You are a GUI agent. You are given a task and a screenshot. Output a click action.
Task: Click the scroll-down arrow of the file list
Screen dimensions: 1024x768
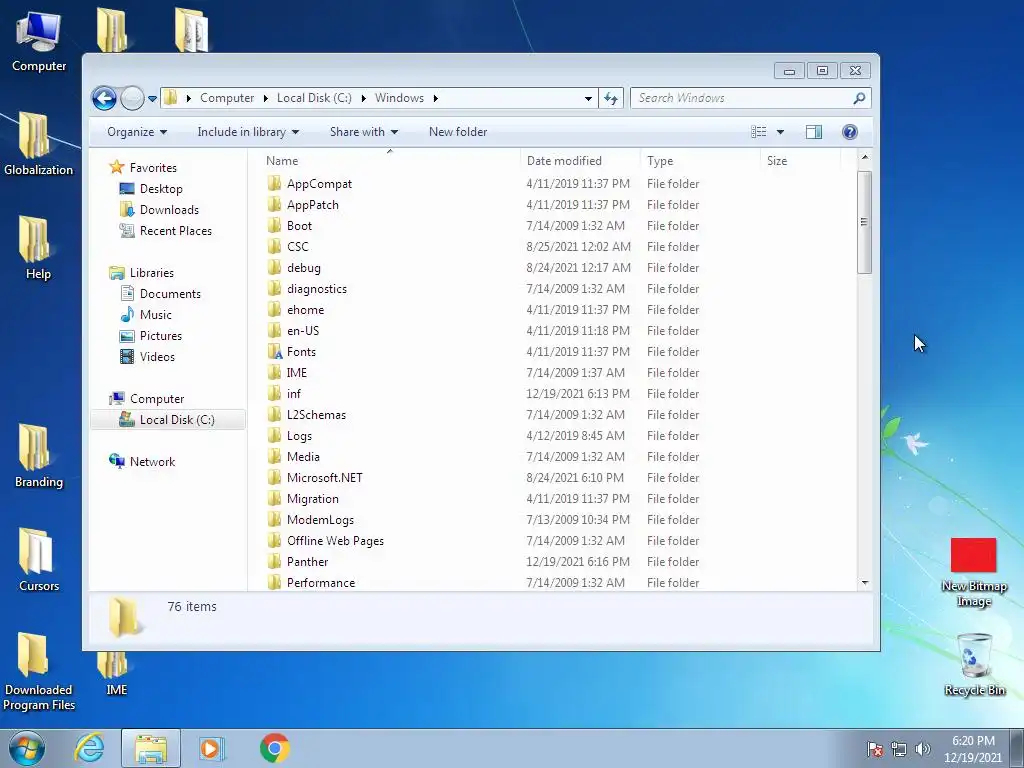click(x=865, y=583)
